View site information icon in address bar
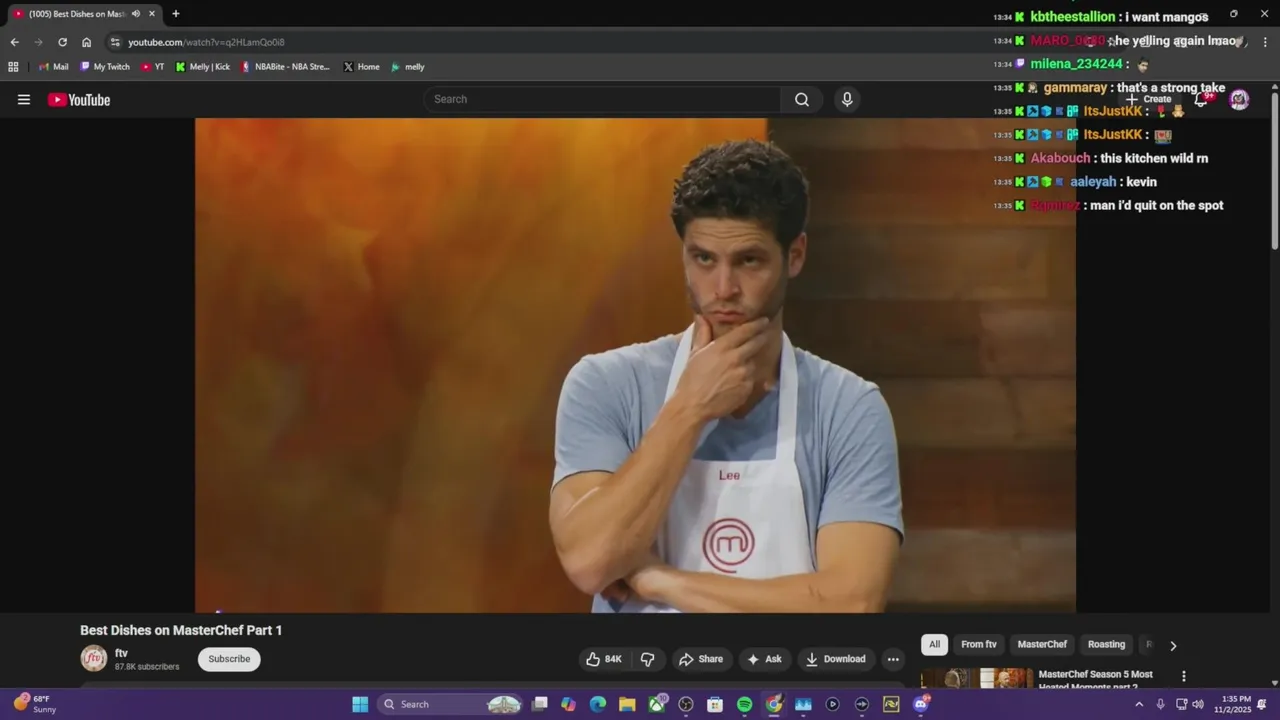The height and width of the screenshot is (720, 1280). coord(115,42)
